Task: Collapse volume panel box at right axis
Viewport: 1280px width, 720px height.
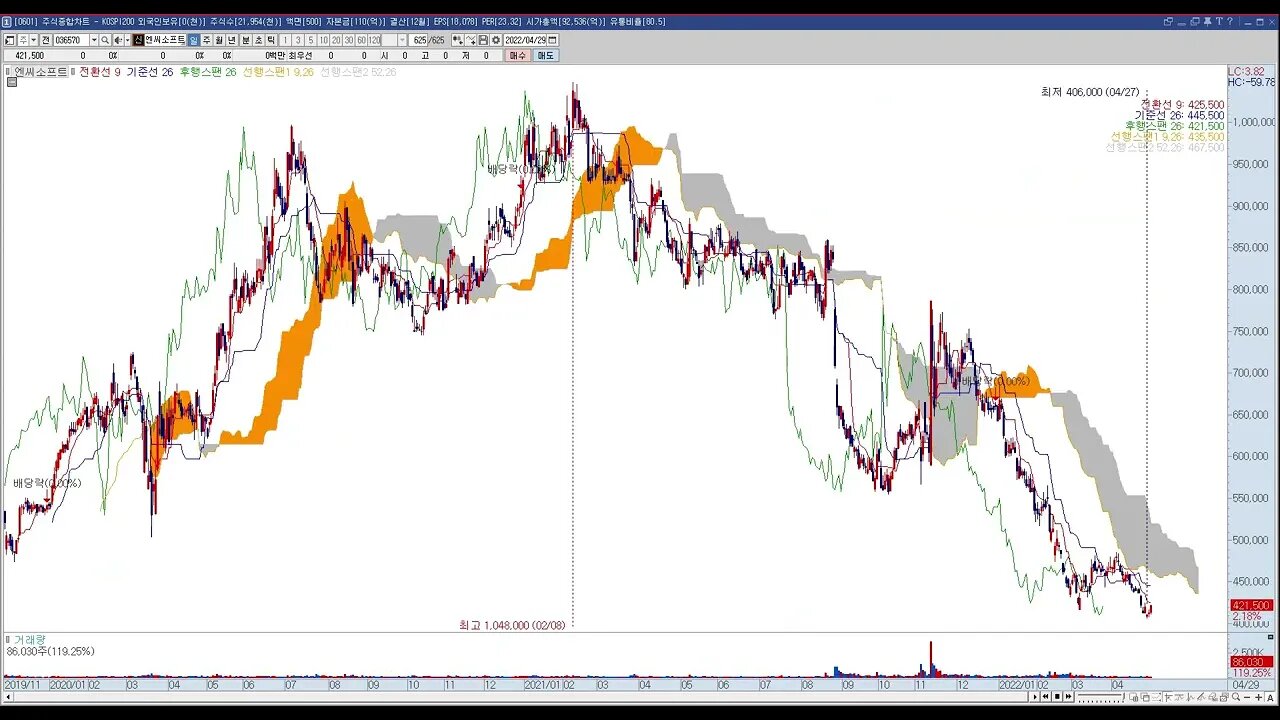Action: 1270,637
